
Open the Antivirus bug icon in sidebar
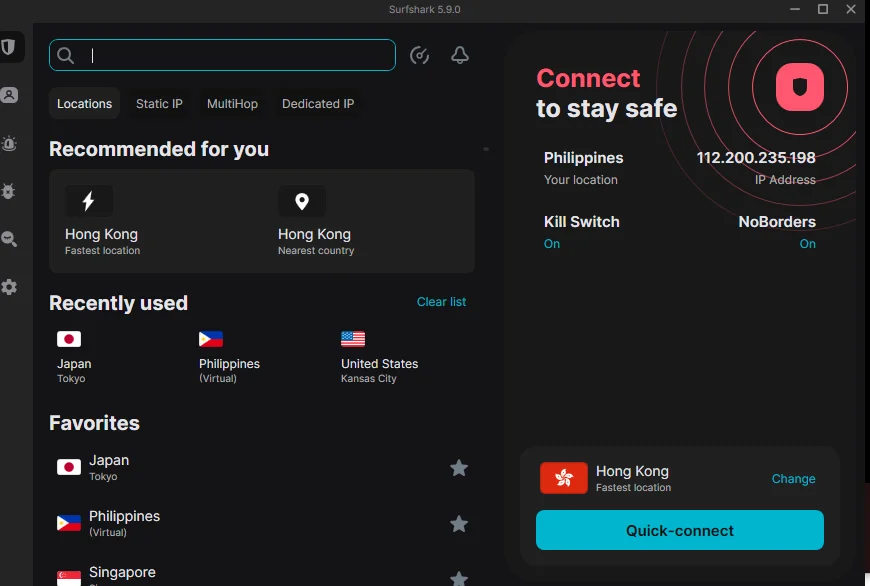8,191
